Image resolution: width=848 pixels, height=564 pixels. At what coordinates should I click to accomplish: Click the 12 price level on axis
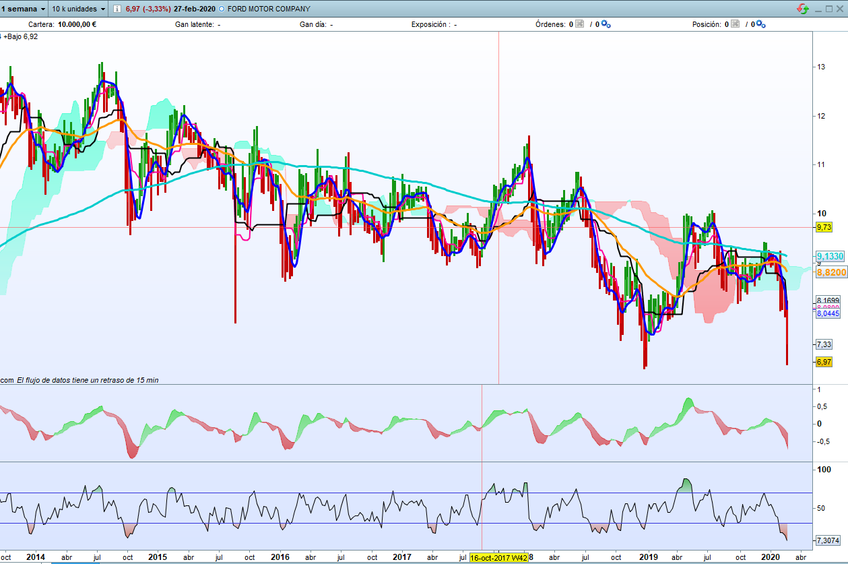tap(822, 116)
